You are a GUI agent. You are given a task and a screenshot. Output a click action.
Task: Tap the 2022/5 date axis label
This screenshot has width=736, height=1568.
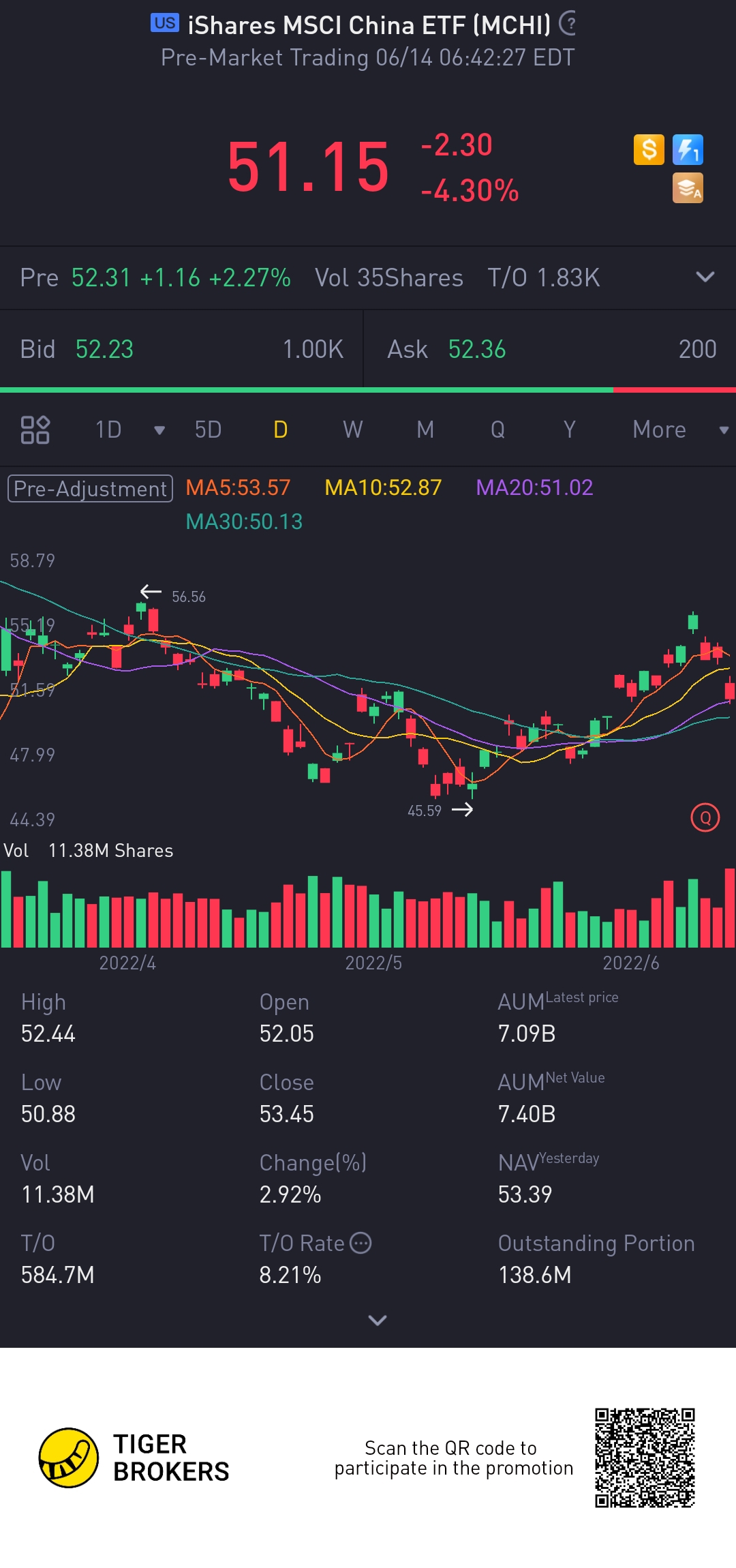click(373, 963)
